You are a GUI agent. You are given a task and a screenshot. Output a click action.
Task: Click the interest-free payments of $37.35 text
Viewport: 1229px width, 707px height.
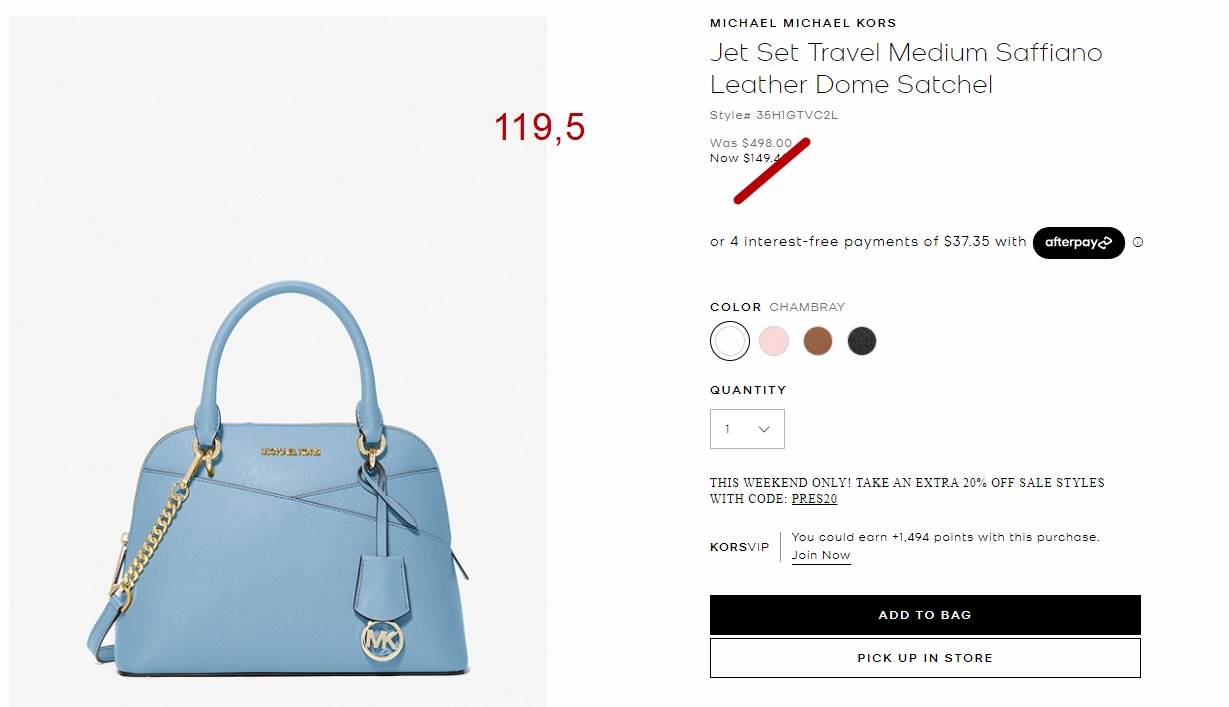click(x=868, y=242)
